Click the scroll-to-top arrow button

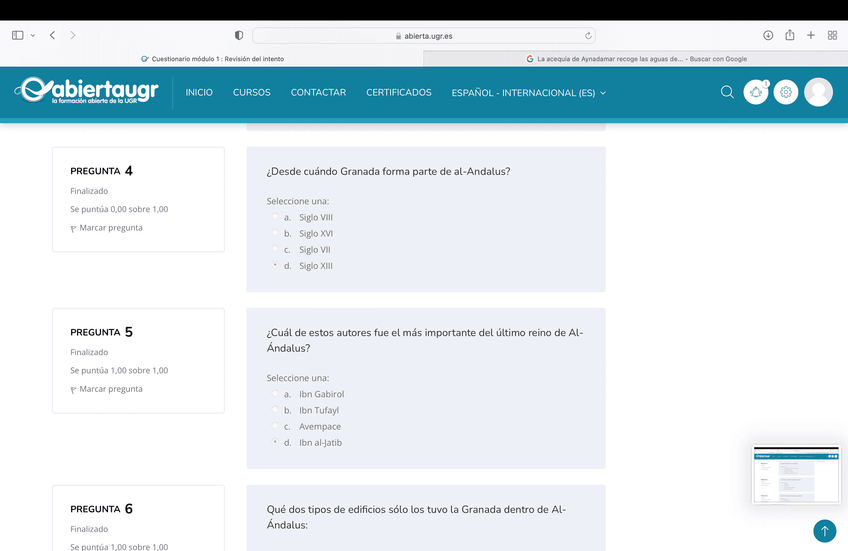824,531
